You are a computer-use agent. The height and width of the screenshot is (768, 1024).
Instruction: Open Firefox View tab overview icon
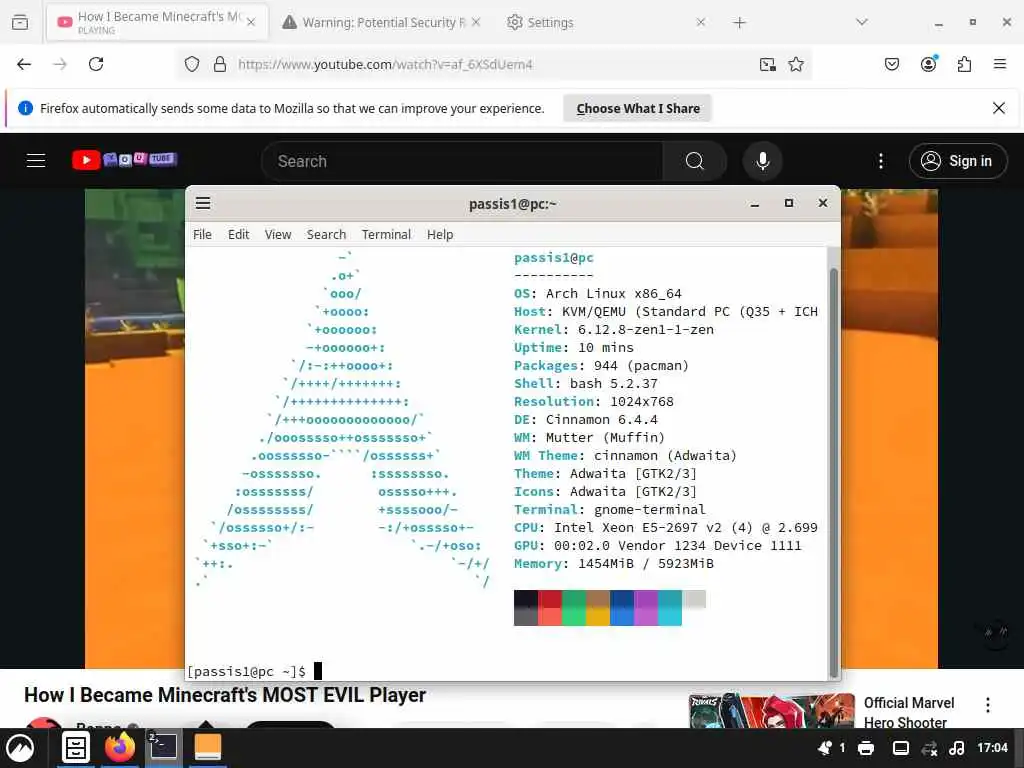tap(20, 22)
